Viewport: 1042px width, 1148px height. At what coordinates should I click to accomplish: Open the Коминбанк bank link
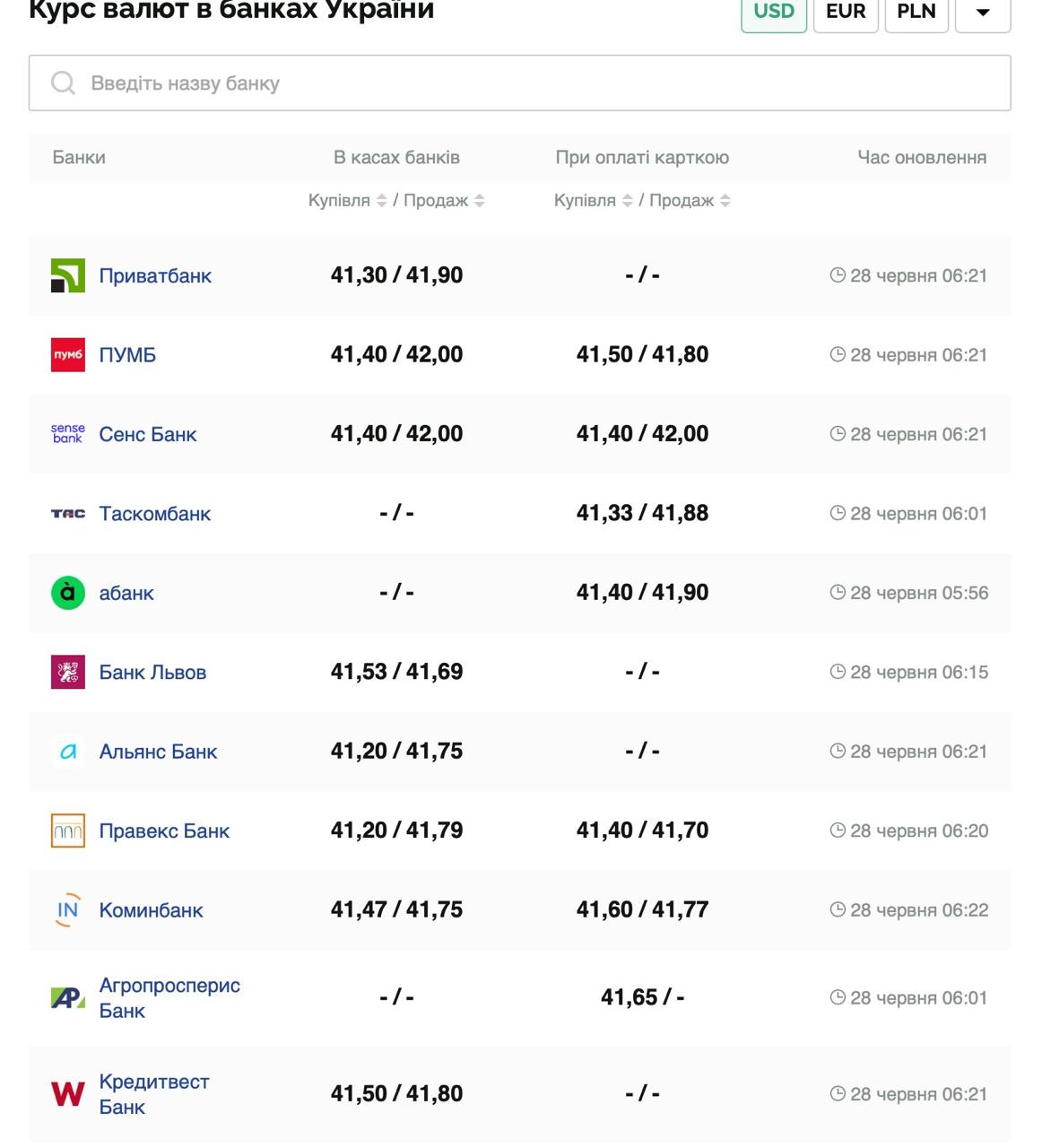click(x=151, y=910)
